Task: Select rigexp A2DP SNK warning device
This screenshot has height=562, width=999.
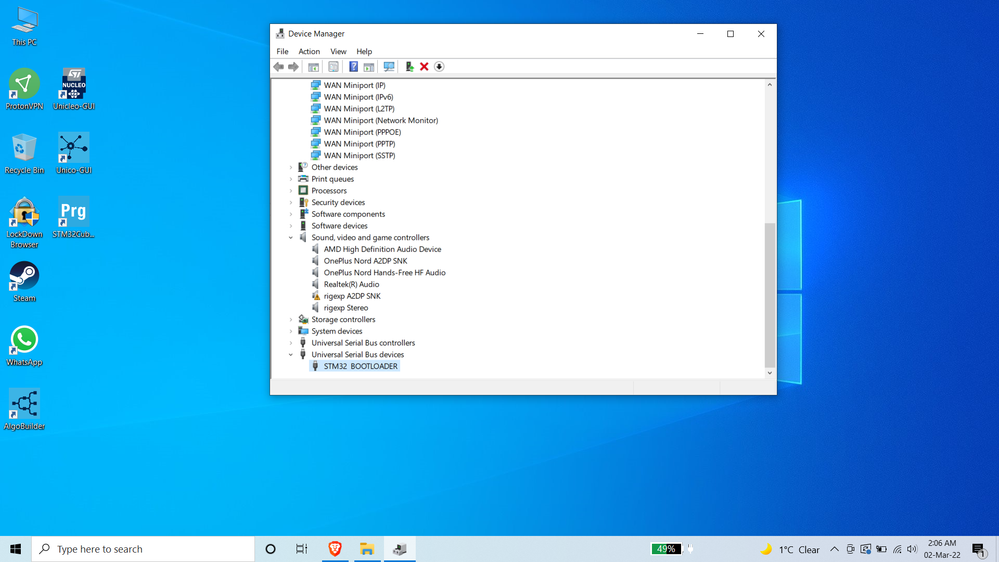Action: tap(352, 296)
